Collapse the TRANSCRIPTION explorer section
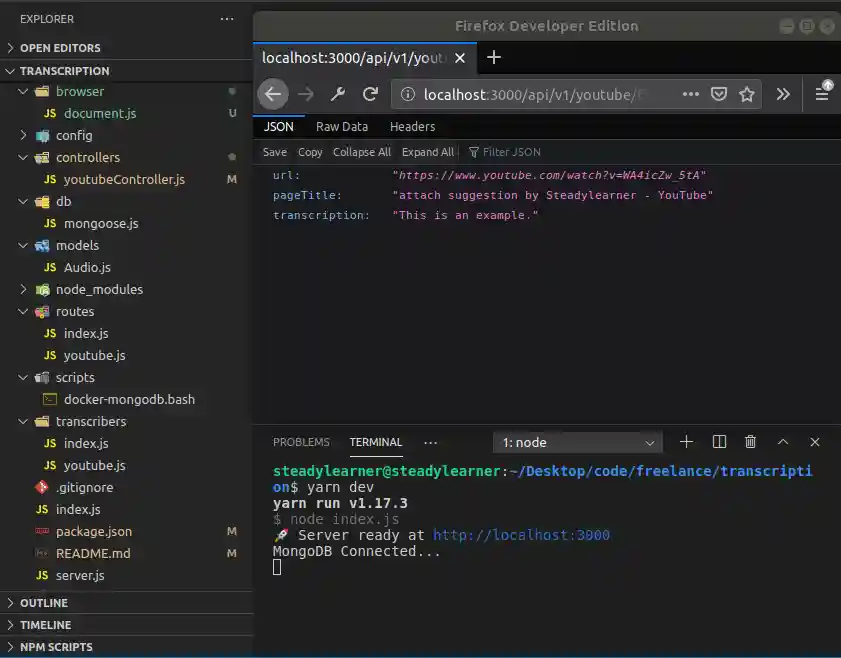841x658 pixels. click(64, 71)
